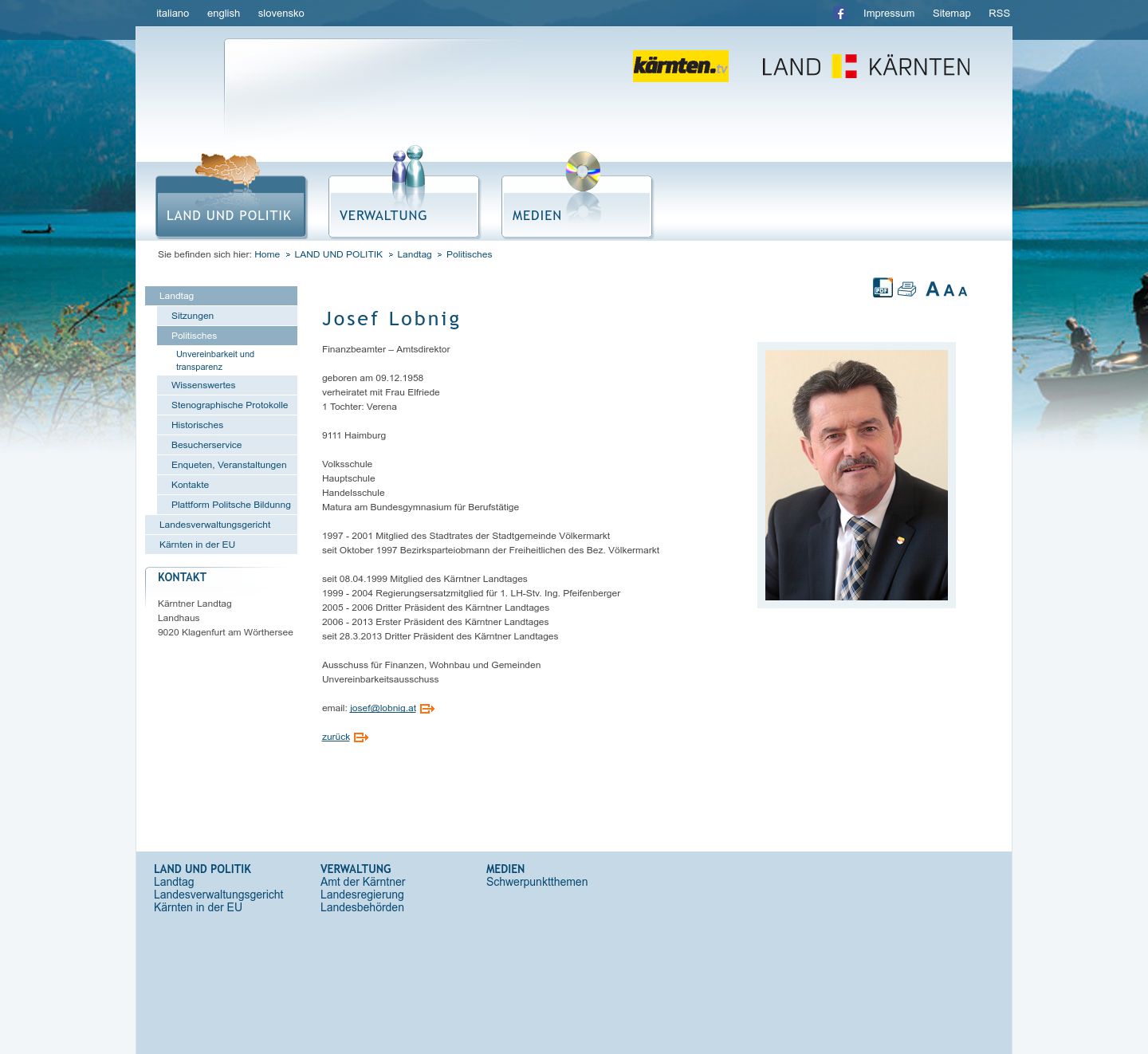This screenshot has width=1148, height=1054.
Task: Click the PDF export icon
Action: tap(883, 288)
